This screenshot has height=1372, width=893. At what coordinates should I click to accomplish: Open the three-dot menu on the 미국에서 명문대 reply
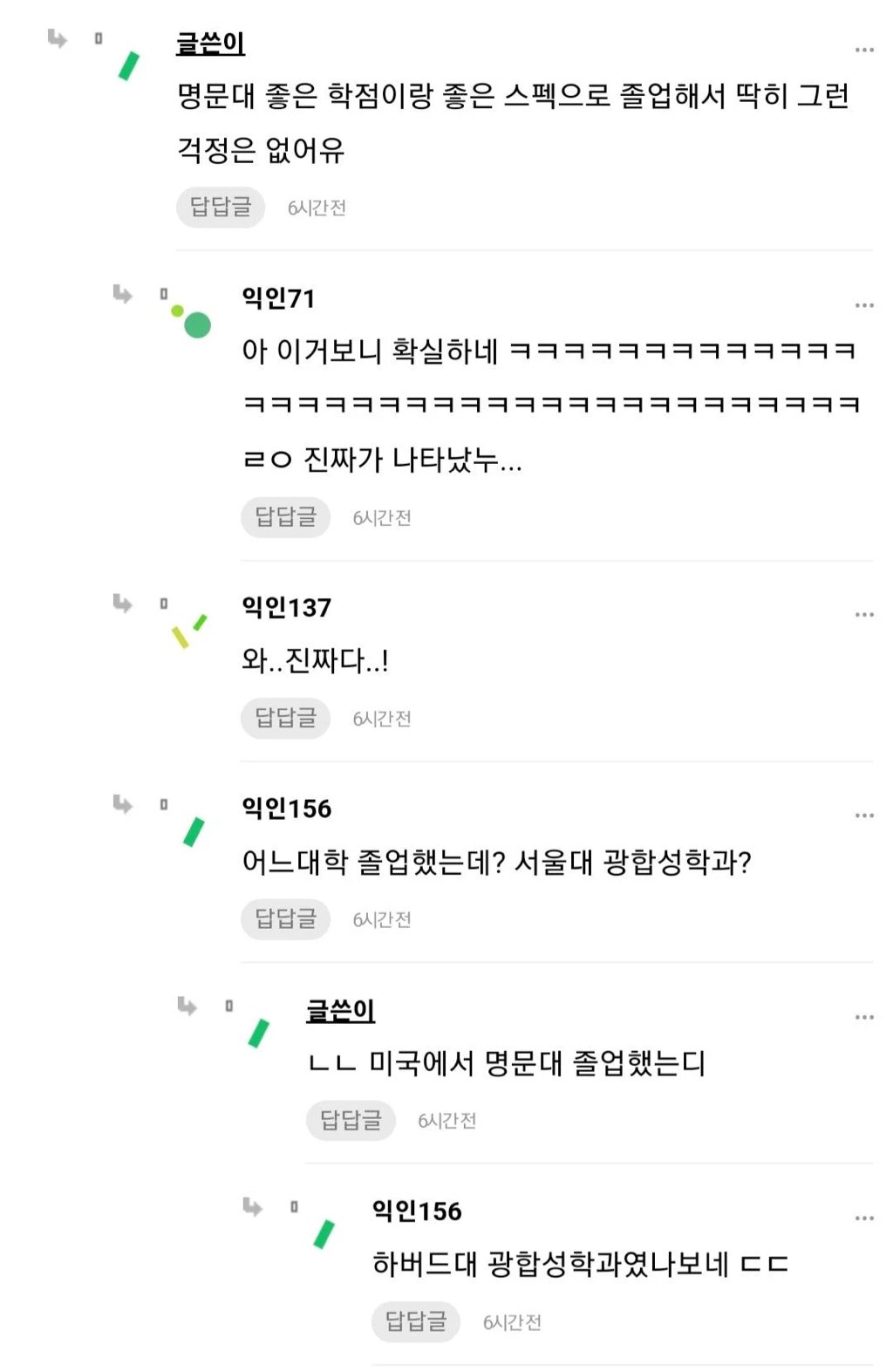pyautogui.click(x=863, y=1017)
